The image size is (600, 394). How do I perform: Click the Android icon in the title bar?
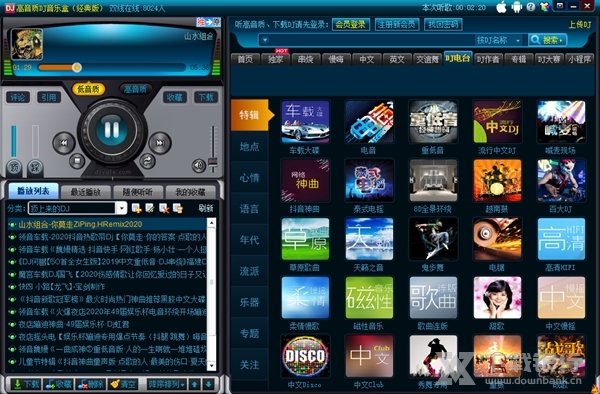[516, 7]
